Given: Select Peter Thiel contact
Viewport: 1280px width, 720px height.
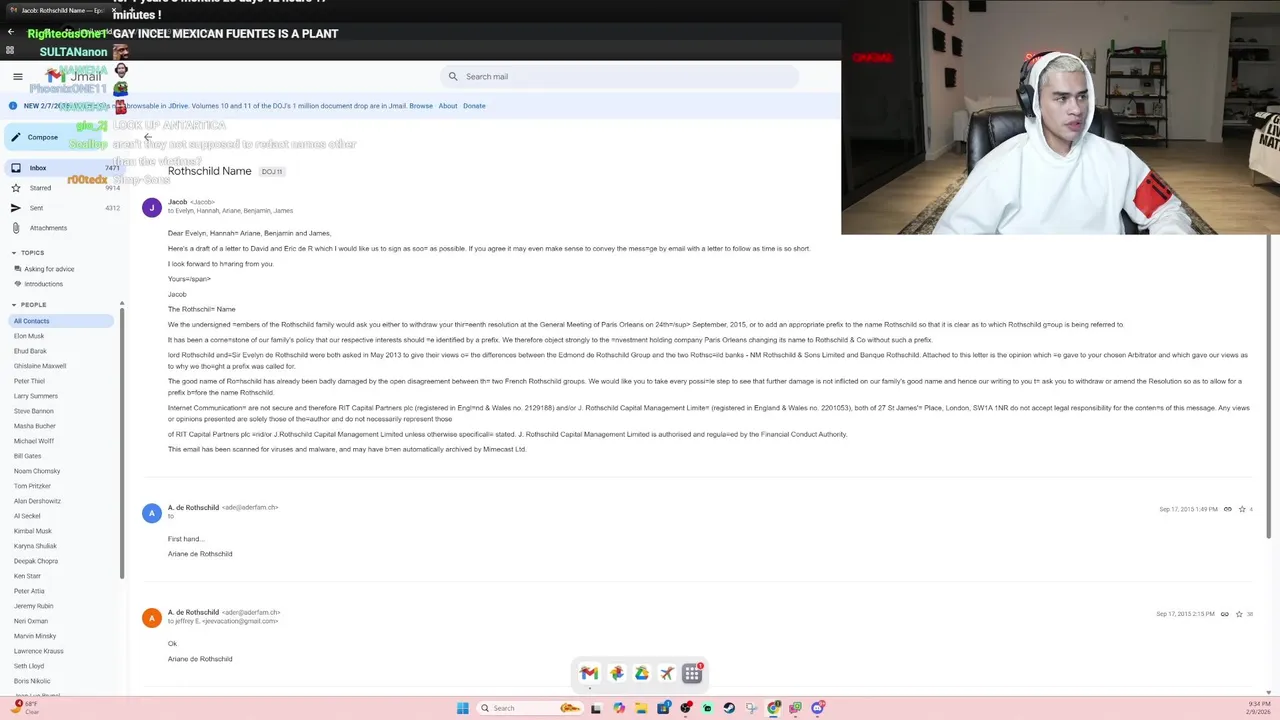Looking at the screenshot, I should [29, 381].
